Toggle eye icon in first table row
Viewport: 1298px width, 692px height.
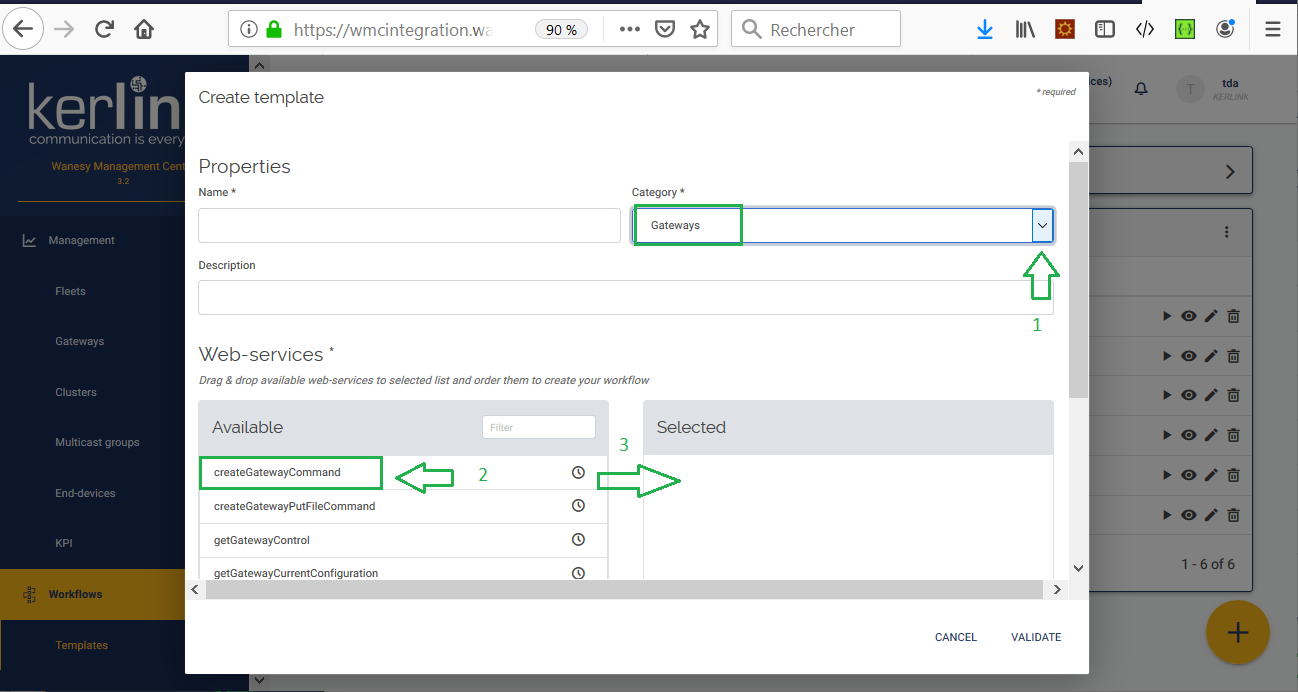click(x=1188, y=316)
